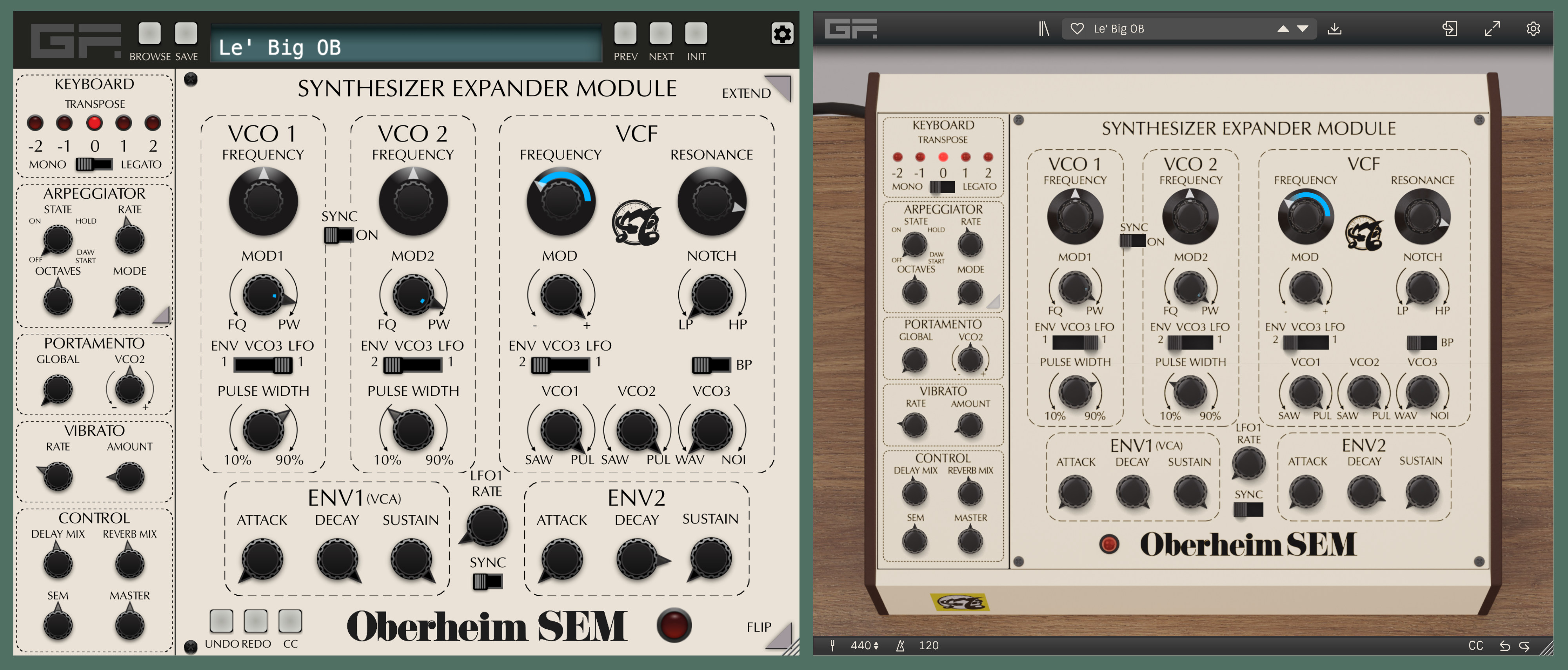Toggle VCO SYNC ON switch in right window
The image size is (1568, 670).
(x=1132, y=241)
